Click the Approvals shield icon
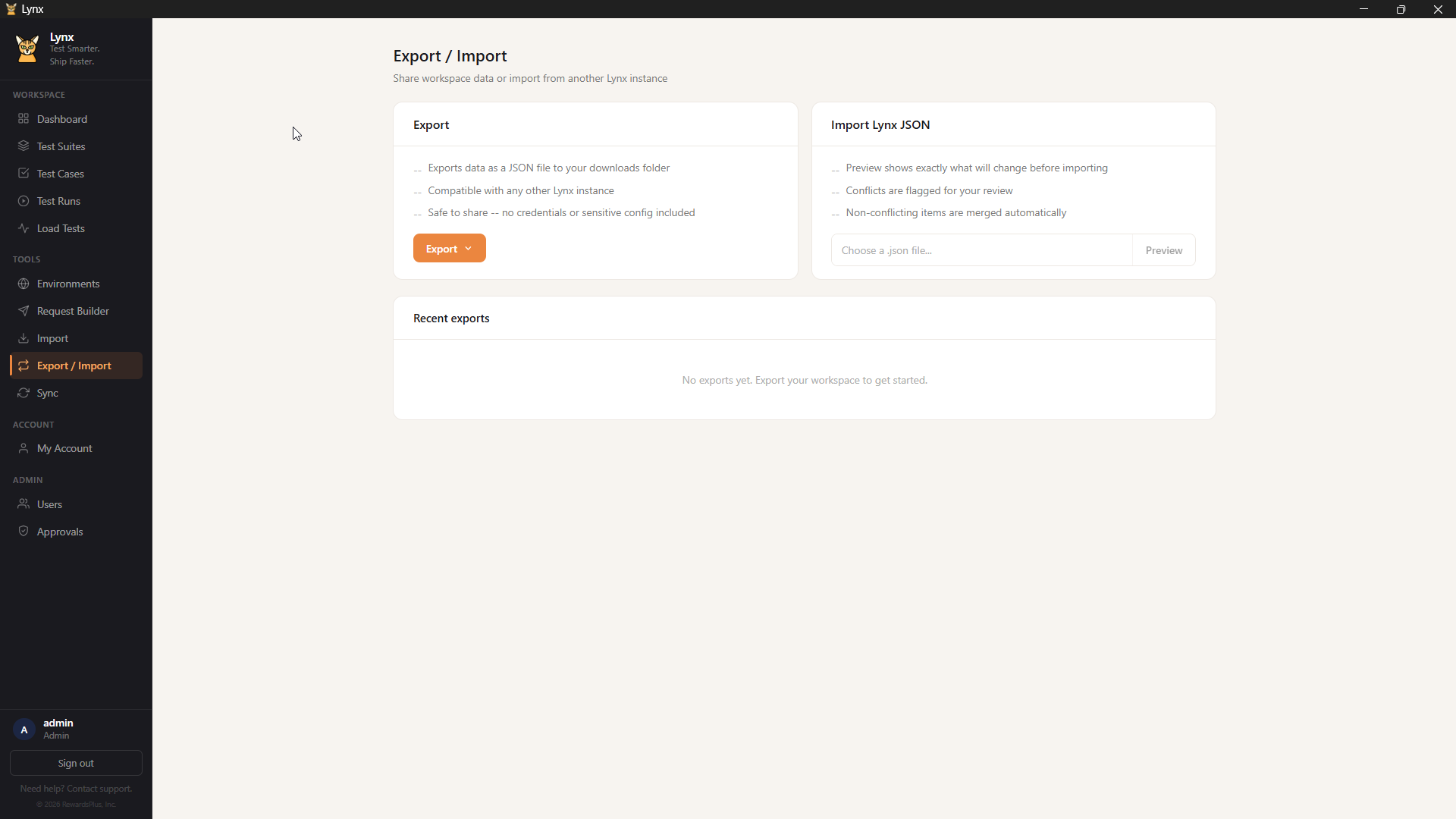The height and width of the screenshot is (819, 1456). (24, 532)
